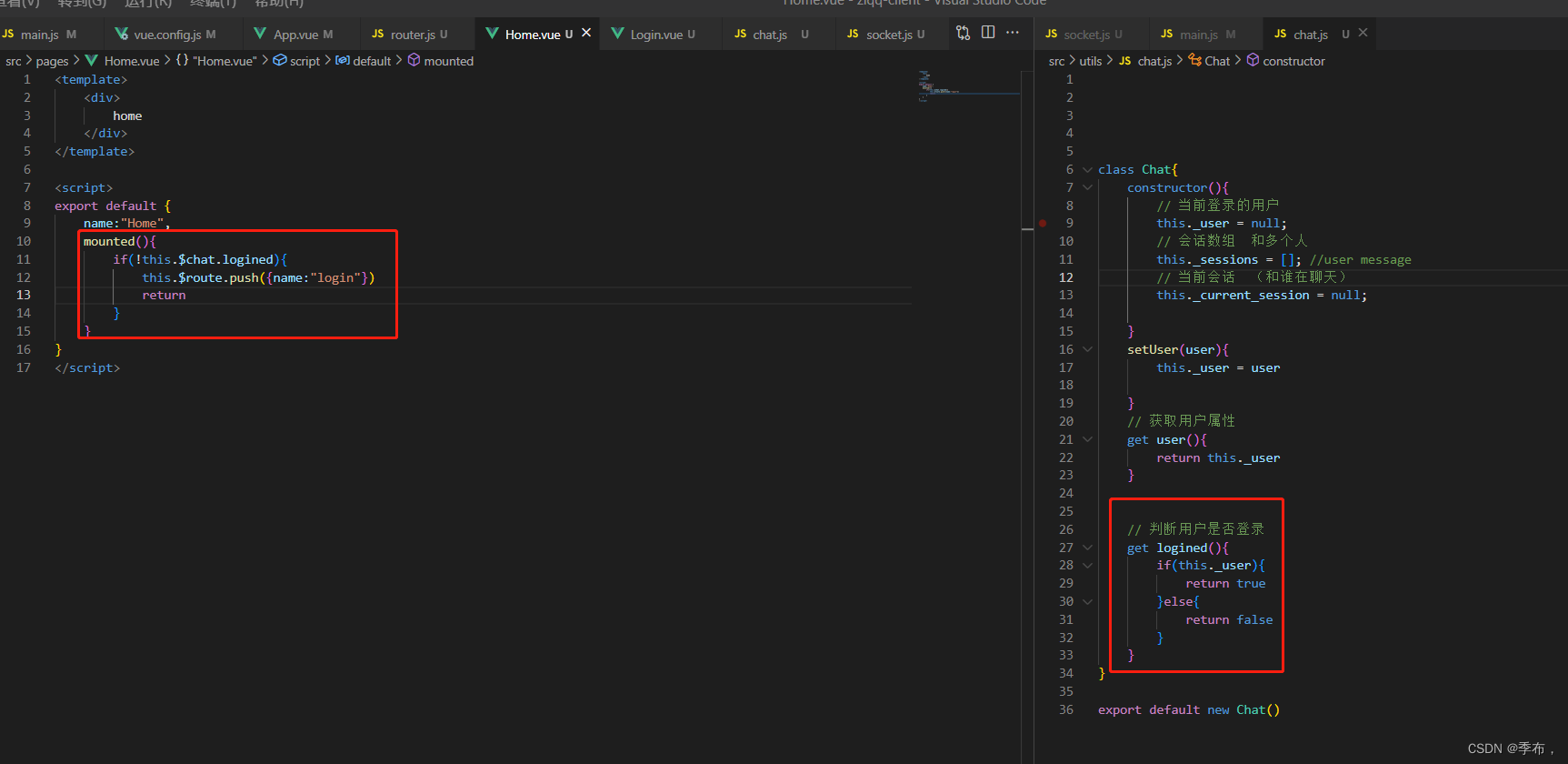1568x764 pixels.
Task: Open the {} "Home.vue" symbol breadcrumb
Action: [216, 61]
